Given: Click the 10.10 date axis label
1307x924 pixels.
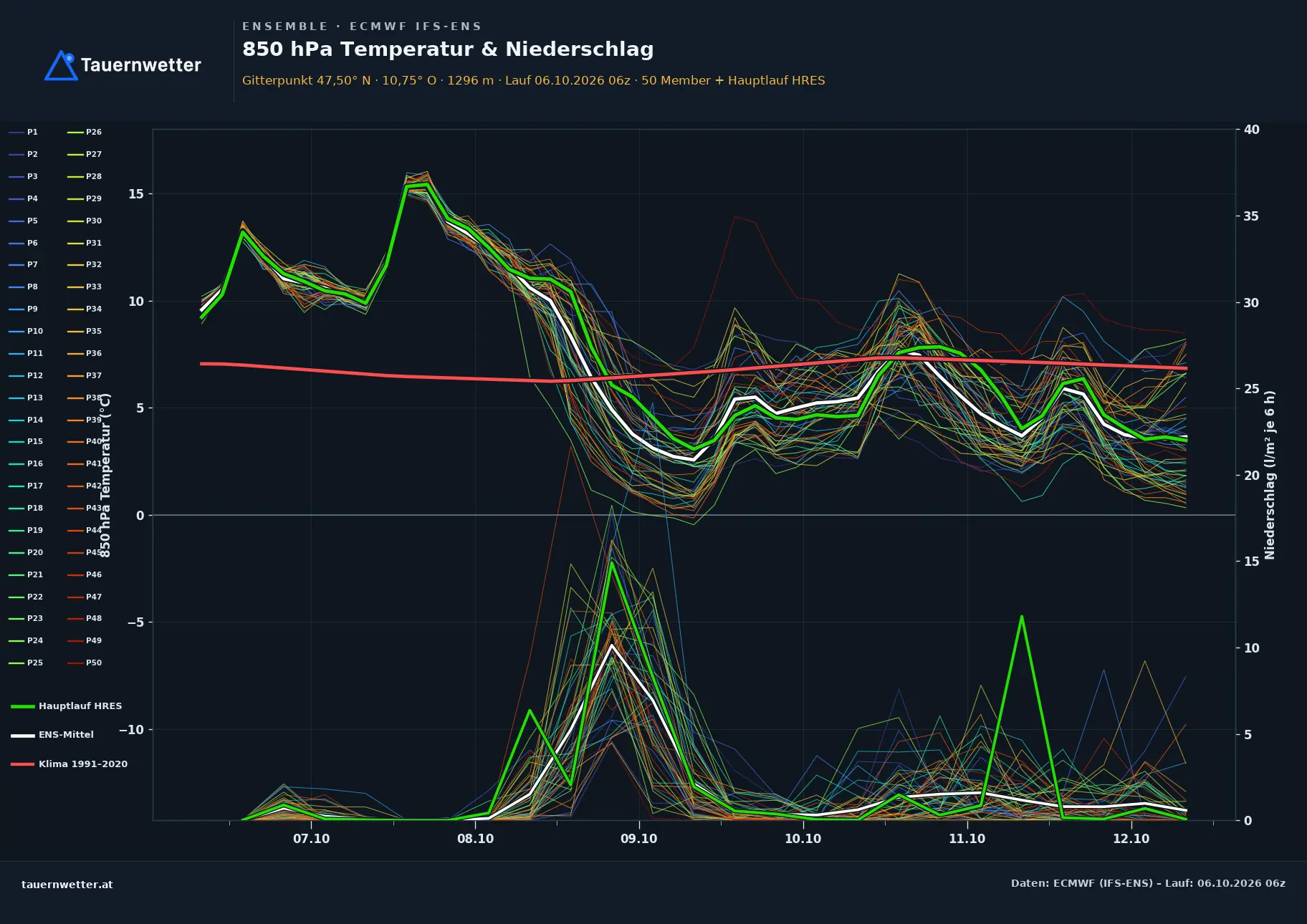Looking at the screenshot, I should [803, 839].
